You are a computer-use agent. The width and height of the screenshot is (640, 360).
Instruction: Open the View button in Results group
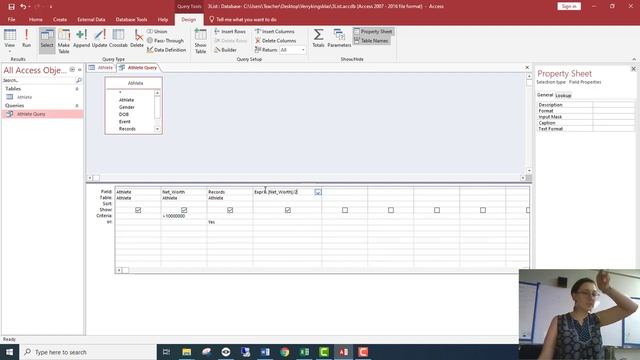[10, 40]
